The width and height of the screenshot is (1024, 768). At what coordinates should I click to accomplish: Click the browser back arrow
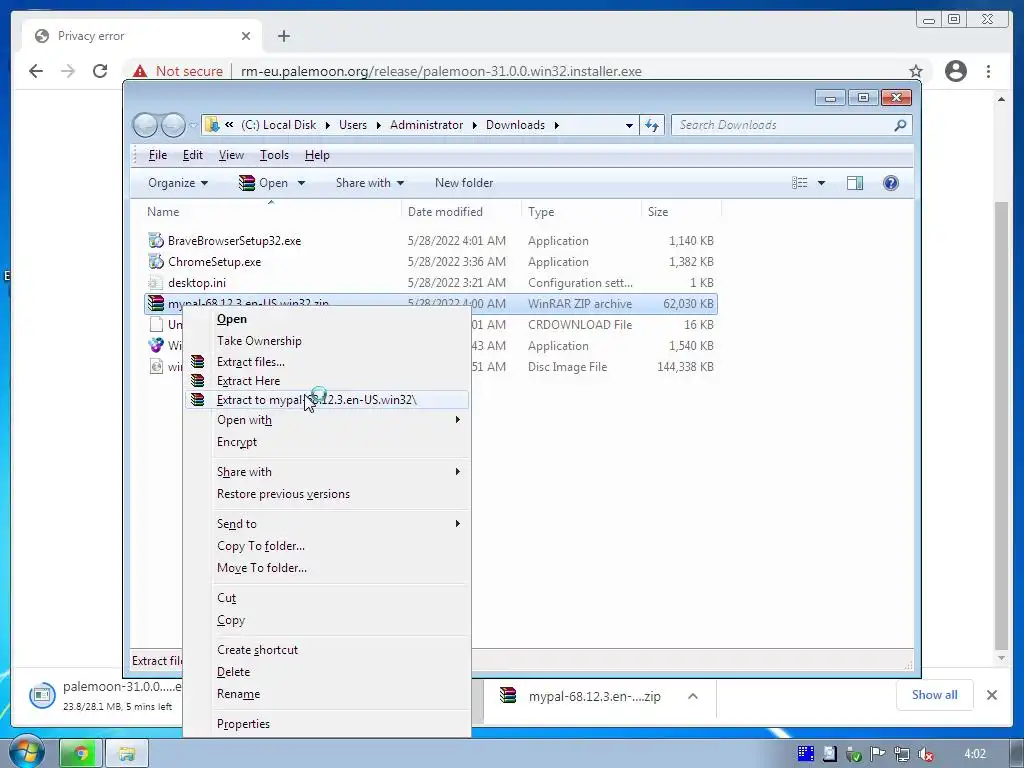(36, 71)
